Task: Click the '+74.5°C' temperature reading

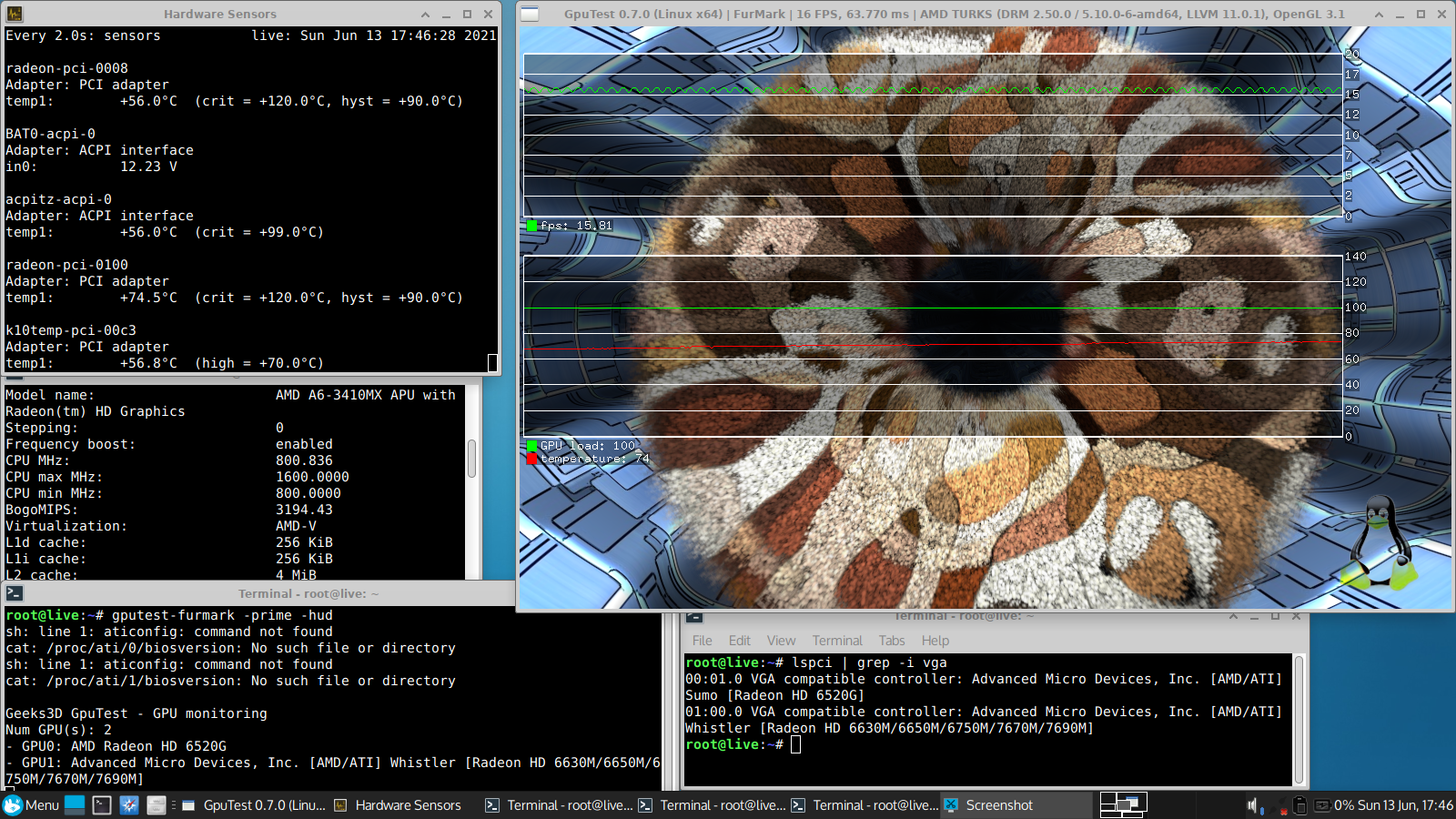Action: tap(148, 298)
